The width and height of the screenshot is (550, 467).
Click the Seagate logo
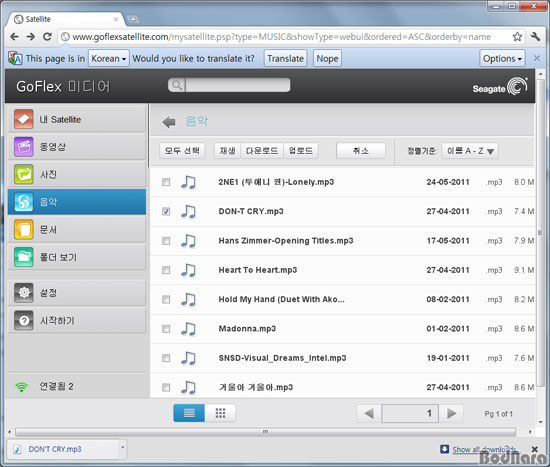point(500,86)
